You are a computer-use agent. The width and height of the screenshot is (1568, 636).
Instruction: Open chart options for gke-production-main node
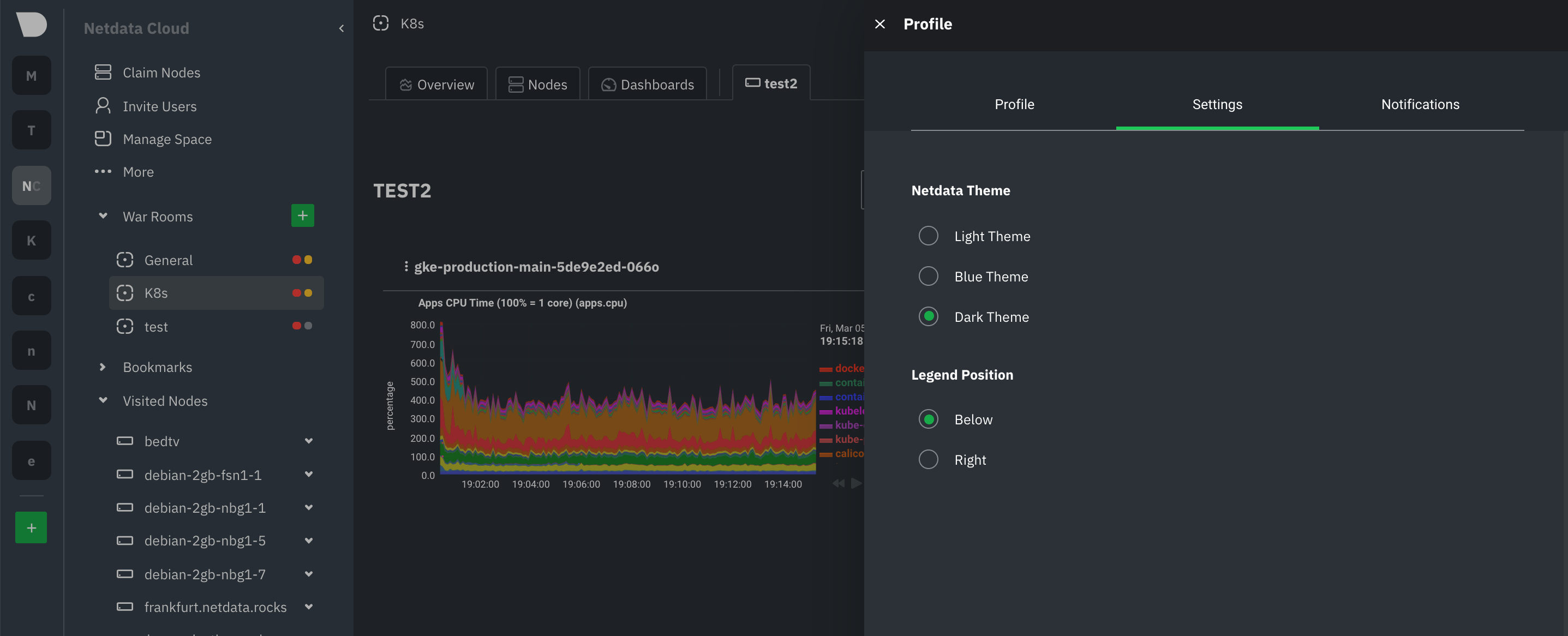406,267
